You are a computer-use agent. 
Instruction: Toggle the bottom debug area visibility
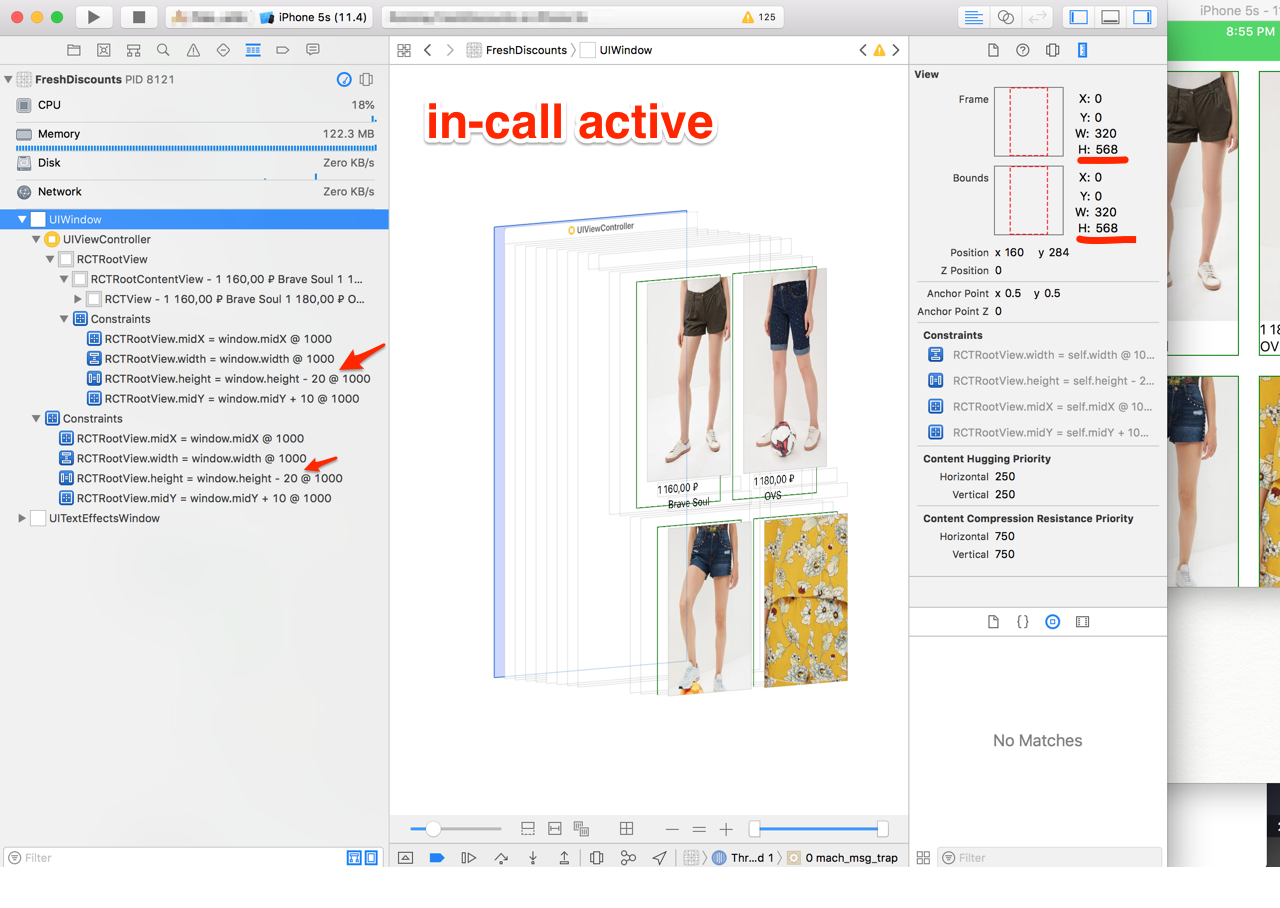coord(1110,17)
